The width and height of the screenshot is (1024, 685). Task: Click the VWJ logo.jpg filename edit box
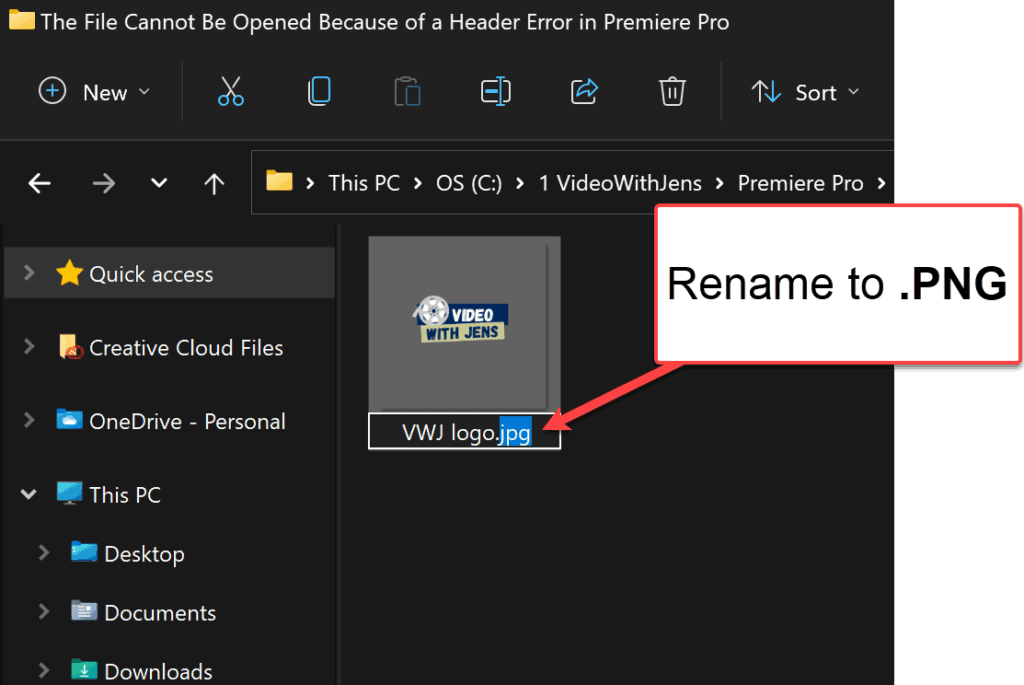[x=464, y=432]
